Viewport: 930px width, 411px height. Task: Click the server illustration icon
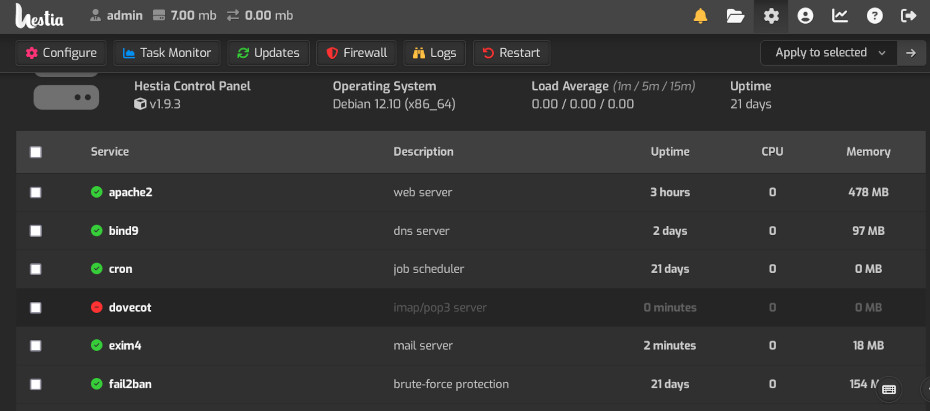point(66,91)
